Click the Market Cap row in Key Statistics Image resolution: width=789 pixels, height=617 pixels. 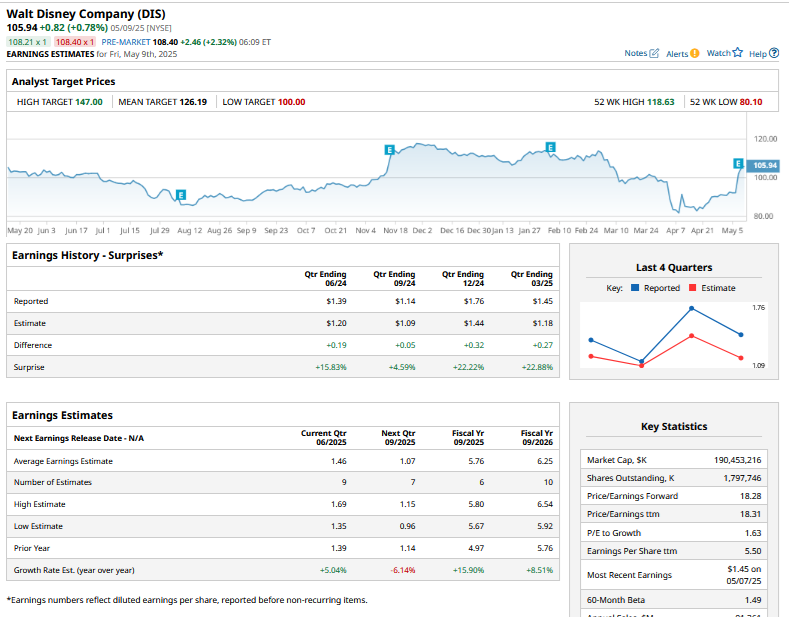pyautogui.click(x=674, y=460)
